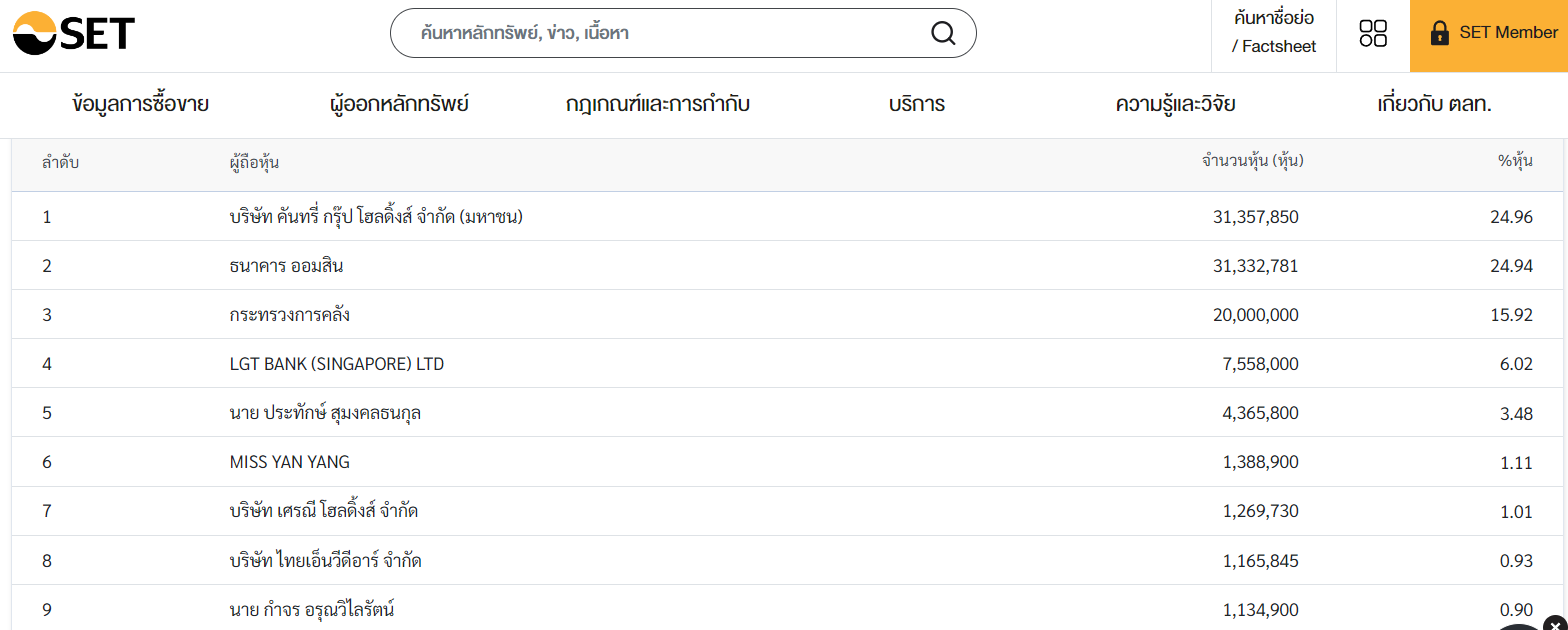Click the lock icon beside SET Member
The image size is (1568, 630).
tap(1439, 33)
